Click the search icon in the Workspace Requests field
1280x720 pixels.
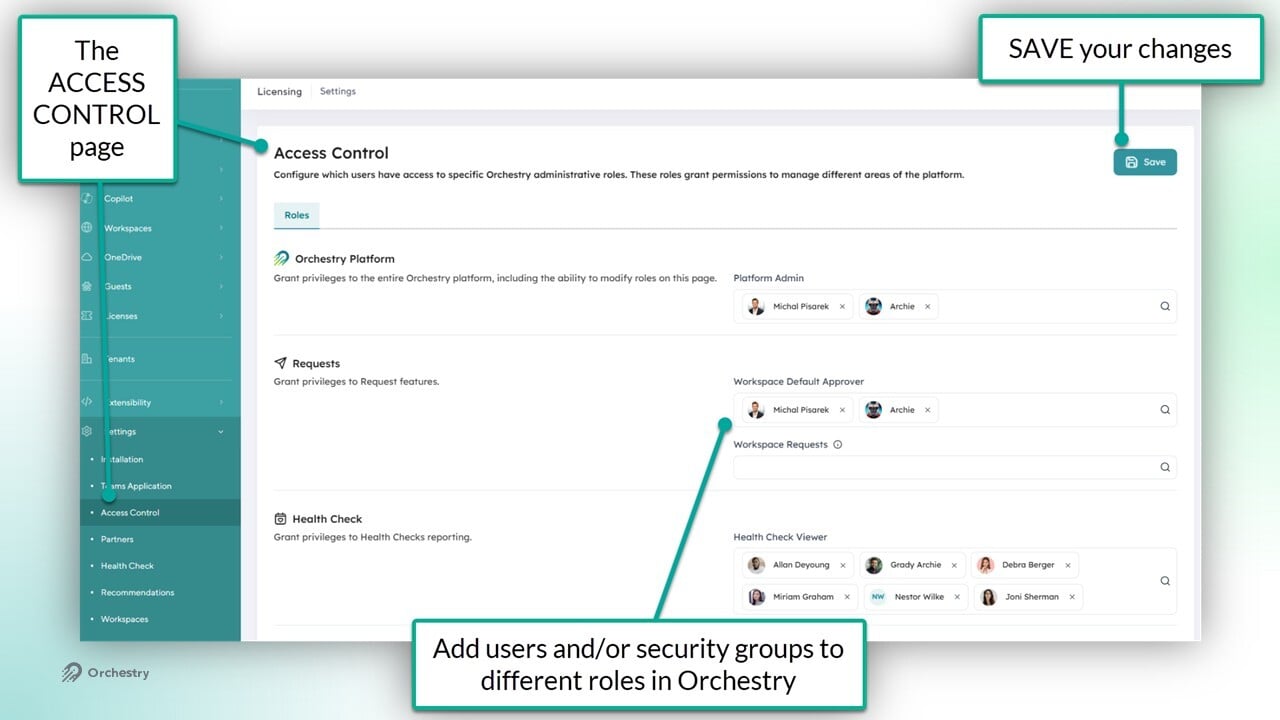click(x=1165, y=467)
